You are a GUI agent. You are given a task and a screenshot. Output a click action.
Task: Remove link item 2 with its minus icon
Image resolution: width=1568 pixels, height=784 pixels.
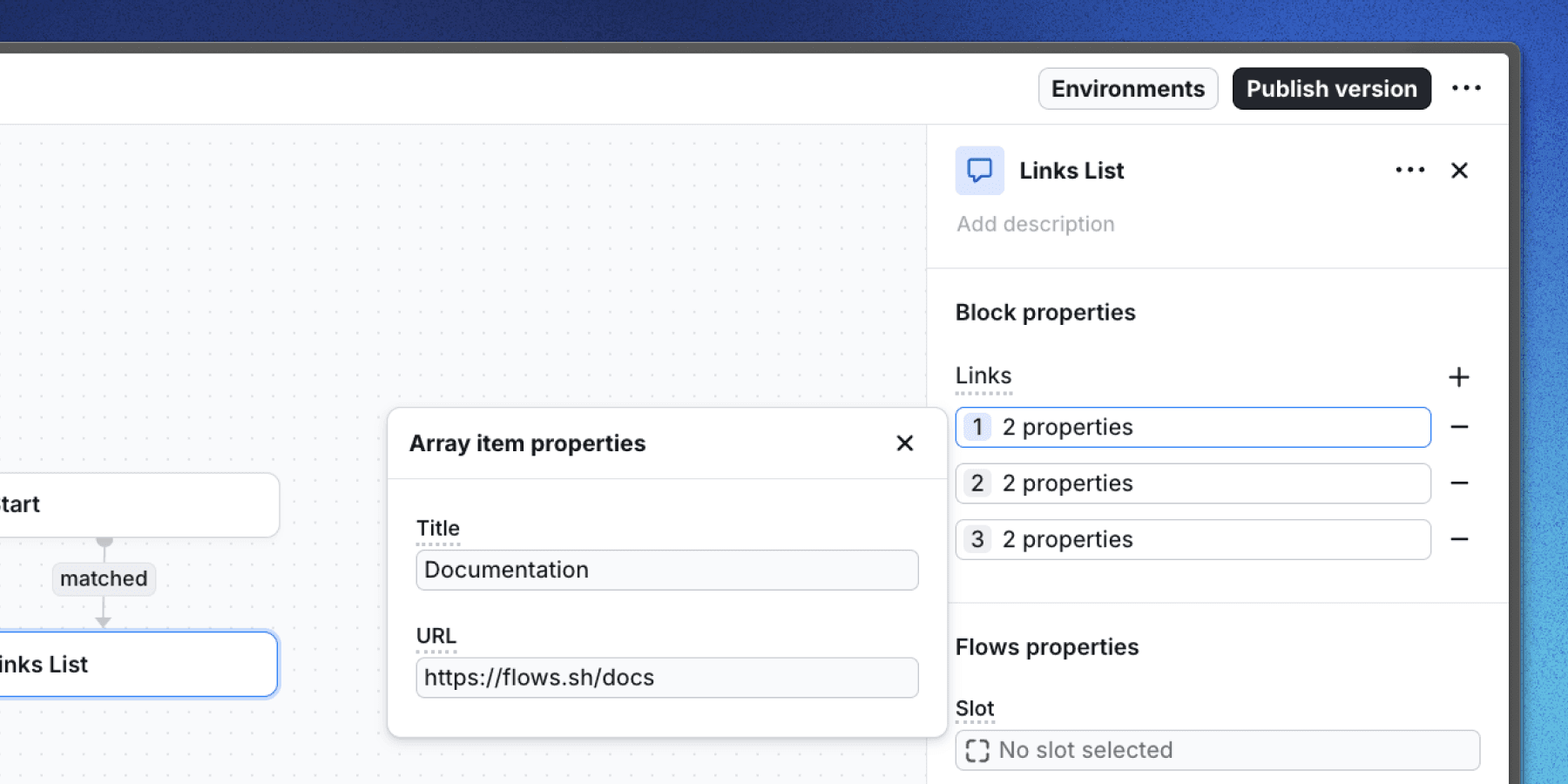coord(1461,483)
